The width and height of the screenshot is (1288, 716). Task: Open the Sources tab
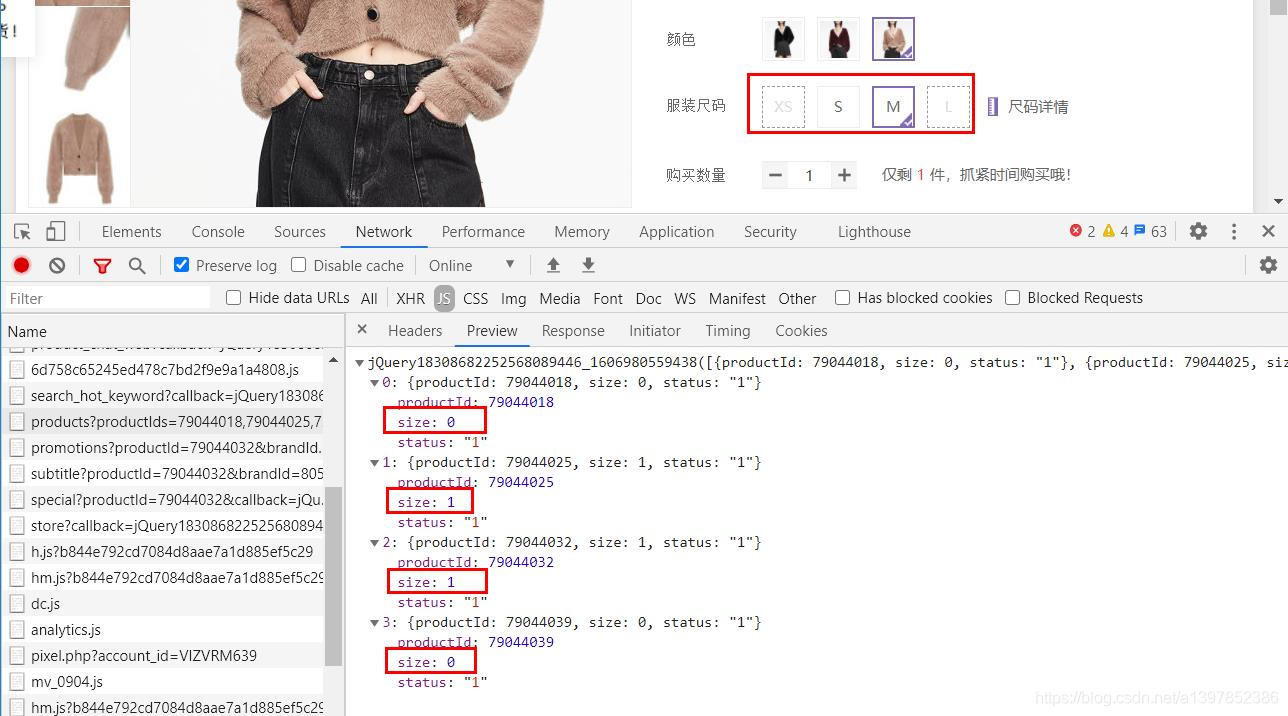(x=300, y=231)
